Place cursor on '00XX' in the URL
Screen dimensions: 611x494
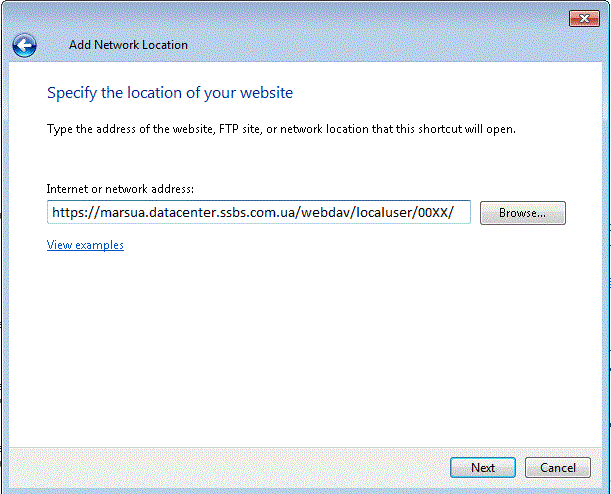point(443,213)
